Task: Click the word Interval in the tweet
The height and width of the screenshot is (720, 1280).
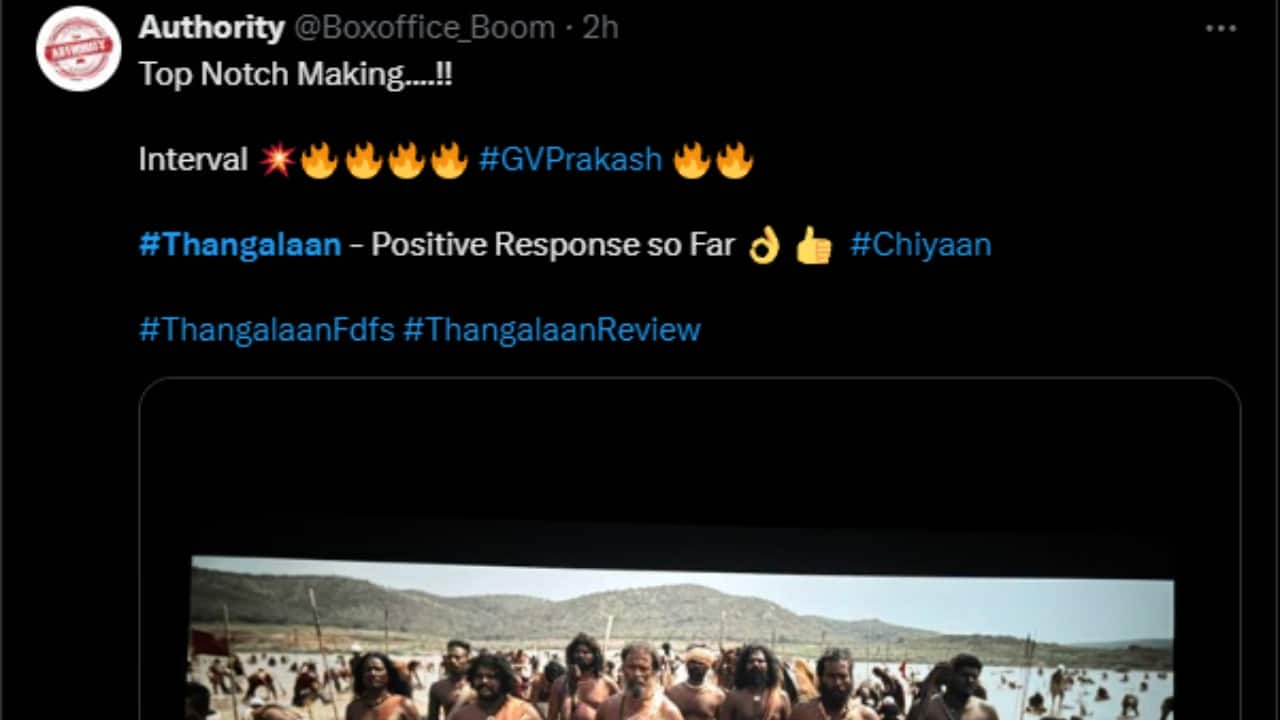Action: click(193, 159)
